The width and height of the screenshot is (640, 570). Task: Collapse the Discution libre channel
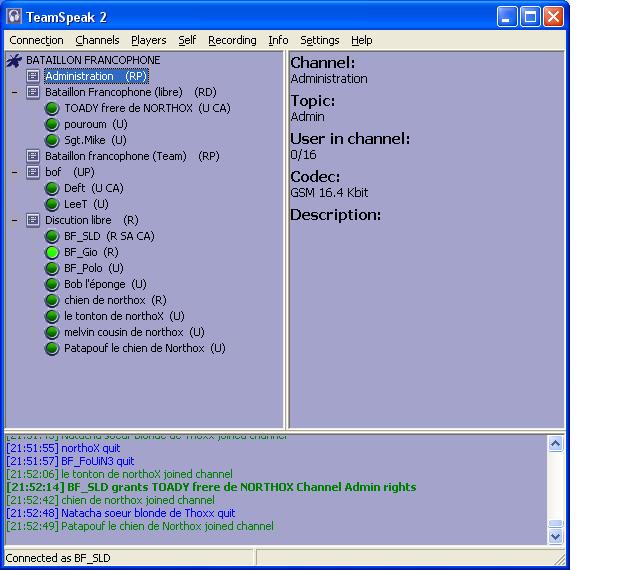15,220
